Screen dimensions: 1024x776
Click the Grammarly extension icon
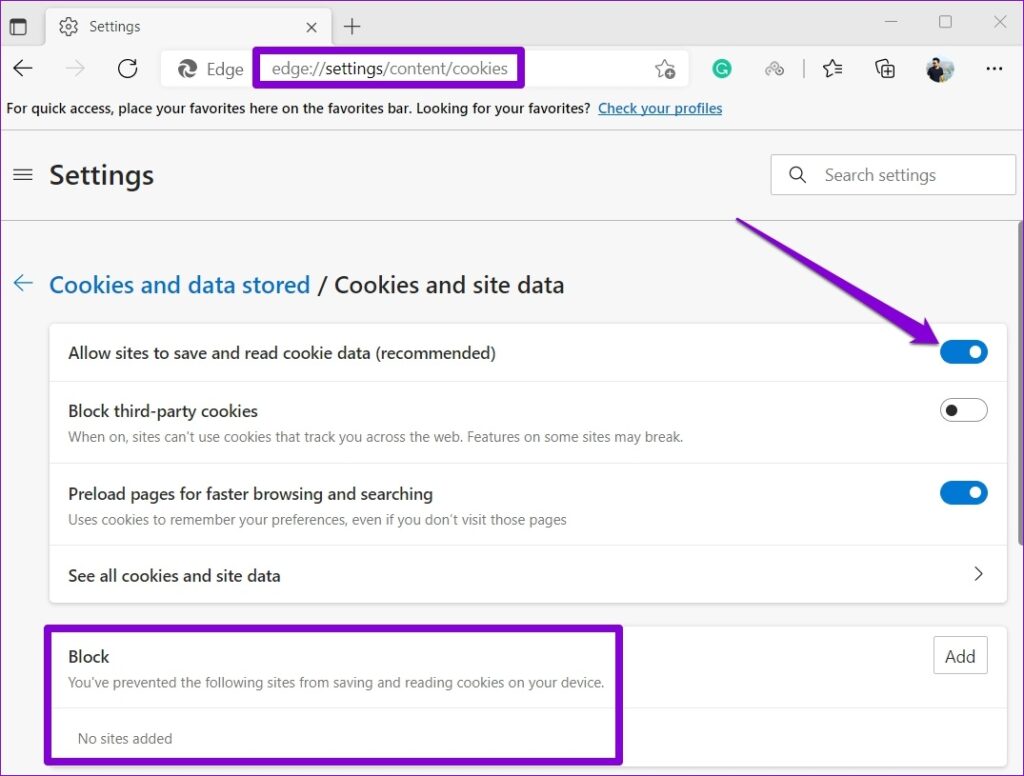click(x=722, y=68)
